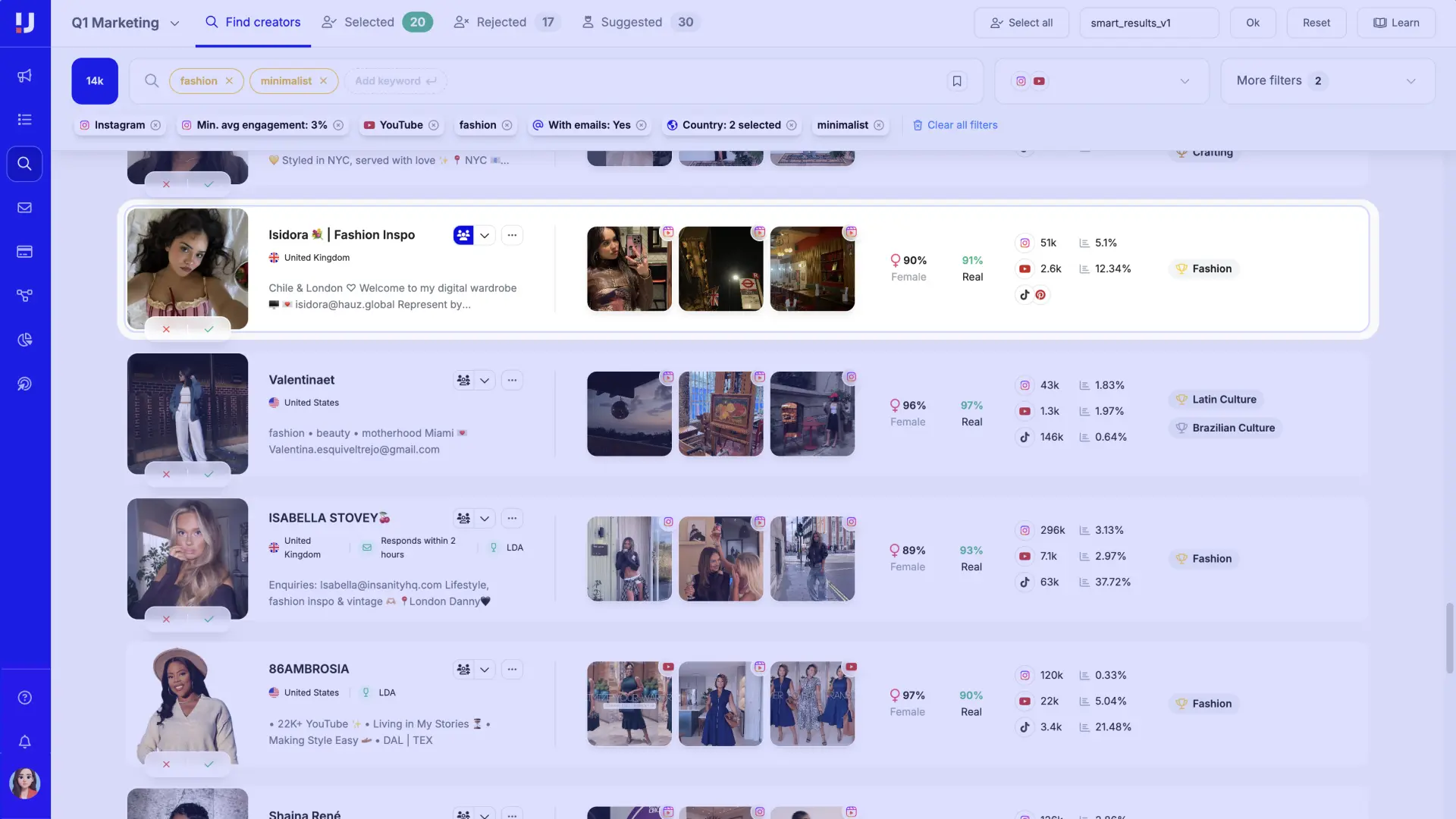Open the campaigns megaphone icon in sidebar
Screen dimensions: 1456x819
(x=24, y=76)
